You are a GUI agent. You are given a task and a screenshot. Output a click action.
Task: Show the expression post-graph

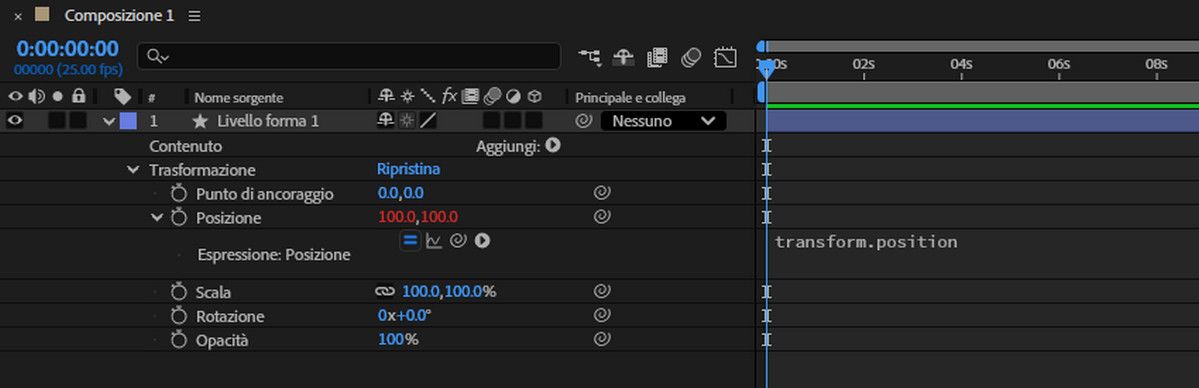point(434,241)
